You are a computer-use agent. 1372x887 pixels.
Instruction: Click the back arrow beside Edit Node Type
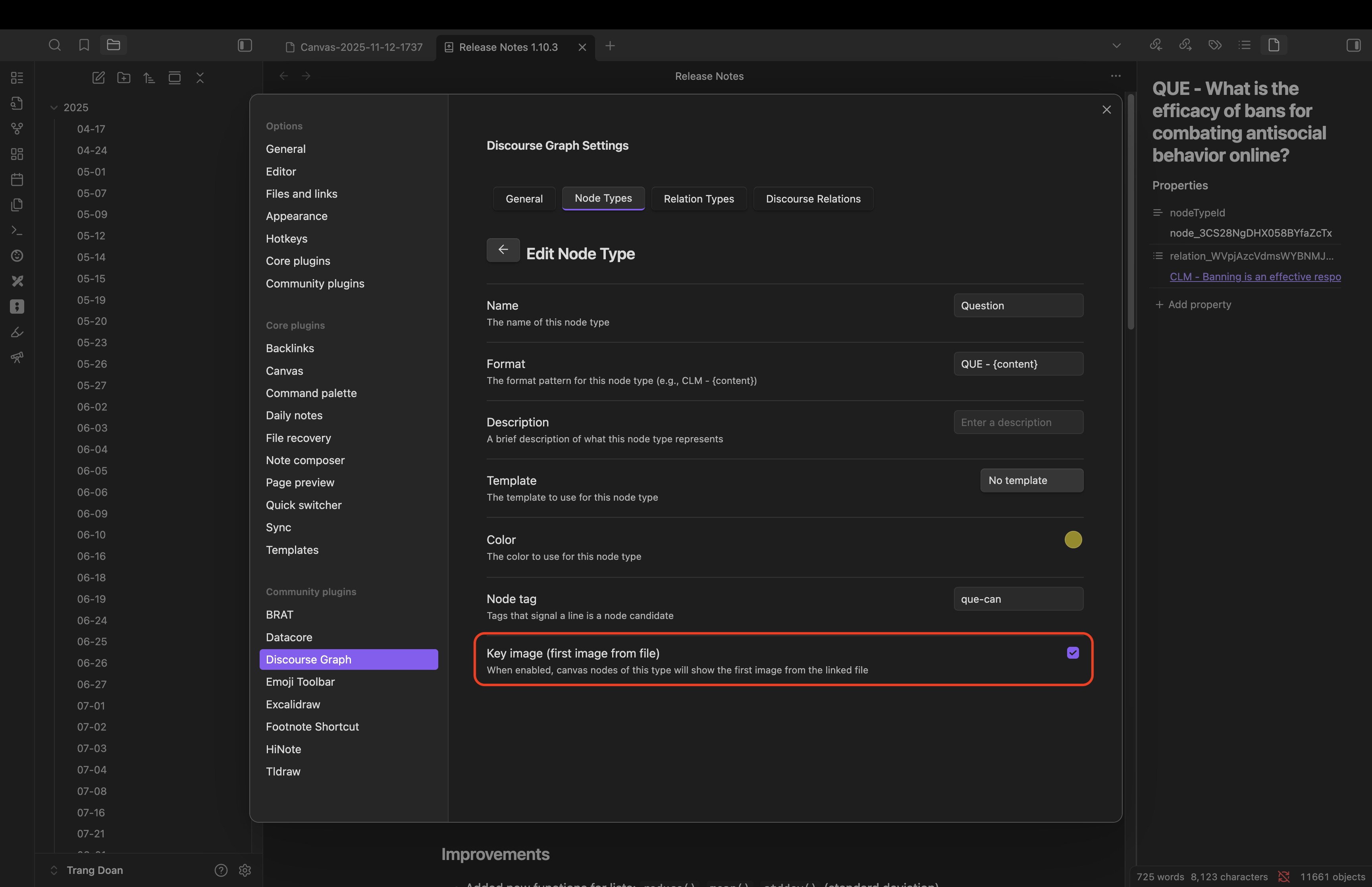[503, 250]
